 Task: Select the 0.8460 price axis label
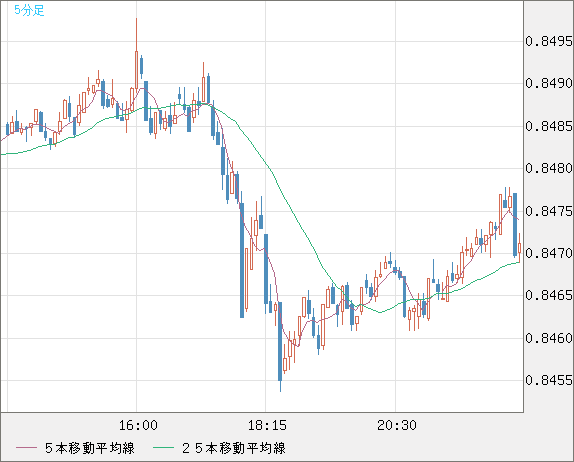(549, 338)
